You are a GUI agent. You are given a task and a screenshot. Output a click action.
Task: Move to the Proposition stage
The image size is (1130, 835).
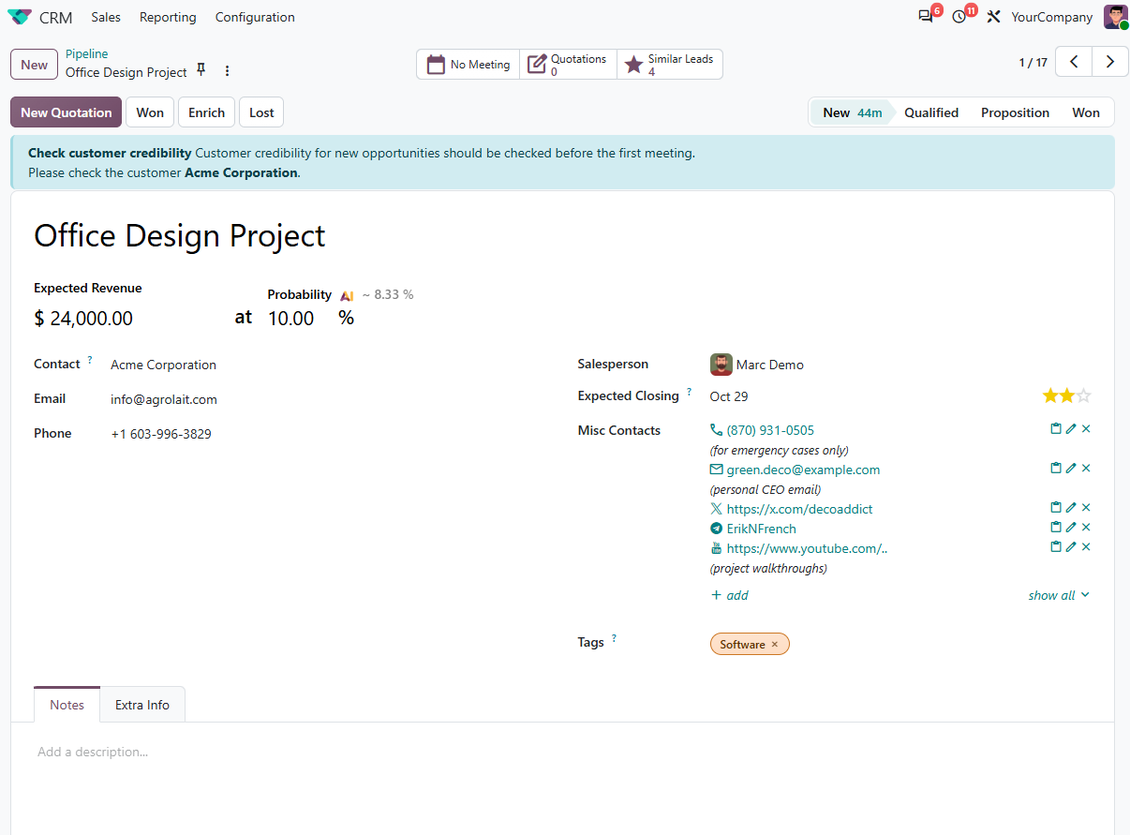point(1015,112)
